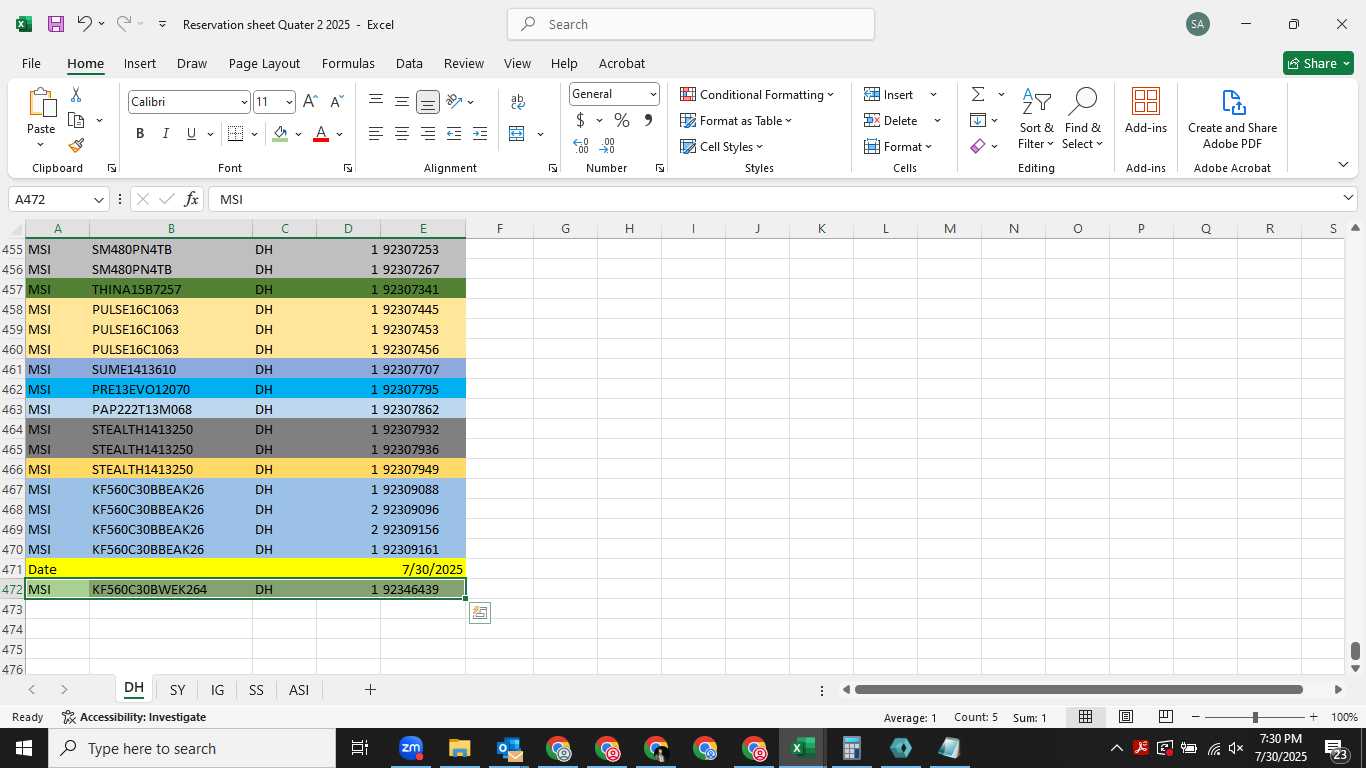
Task: Increase font size with the larger A icon
Action: point(310,102)
